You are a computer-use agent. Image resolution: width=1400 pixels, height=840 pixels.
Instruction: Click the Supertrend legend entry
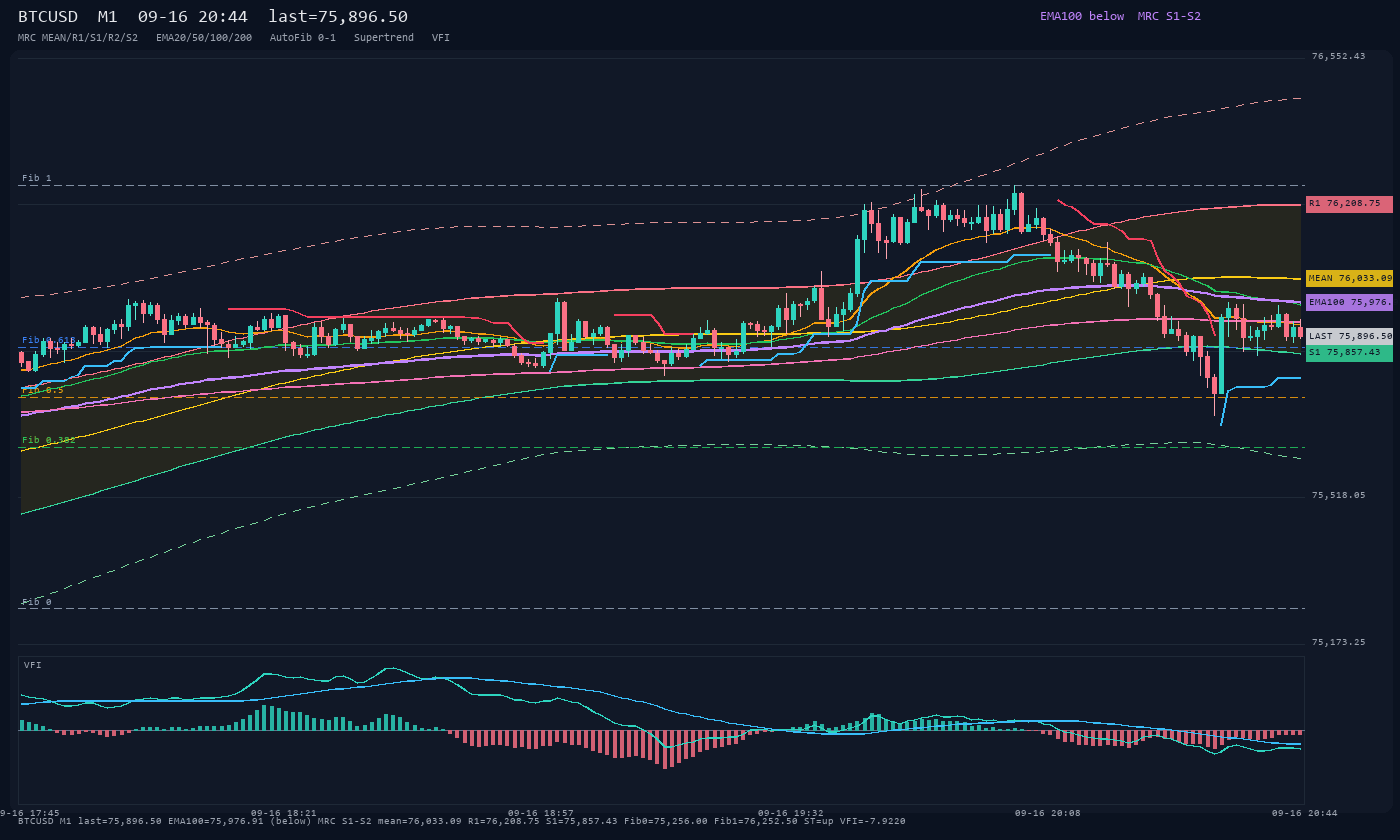point(384,37)
